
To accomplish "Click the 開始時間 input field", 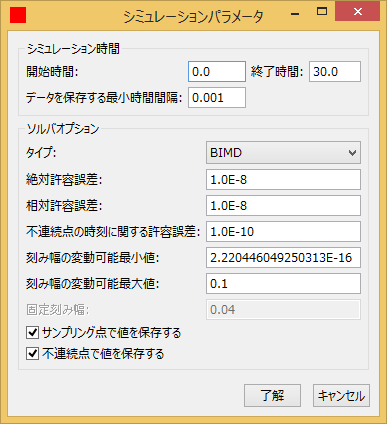I will 217,72.
